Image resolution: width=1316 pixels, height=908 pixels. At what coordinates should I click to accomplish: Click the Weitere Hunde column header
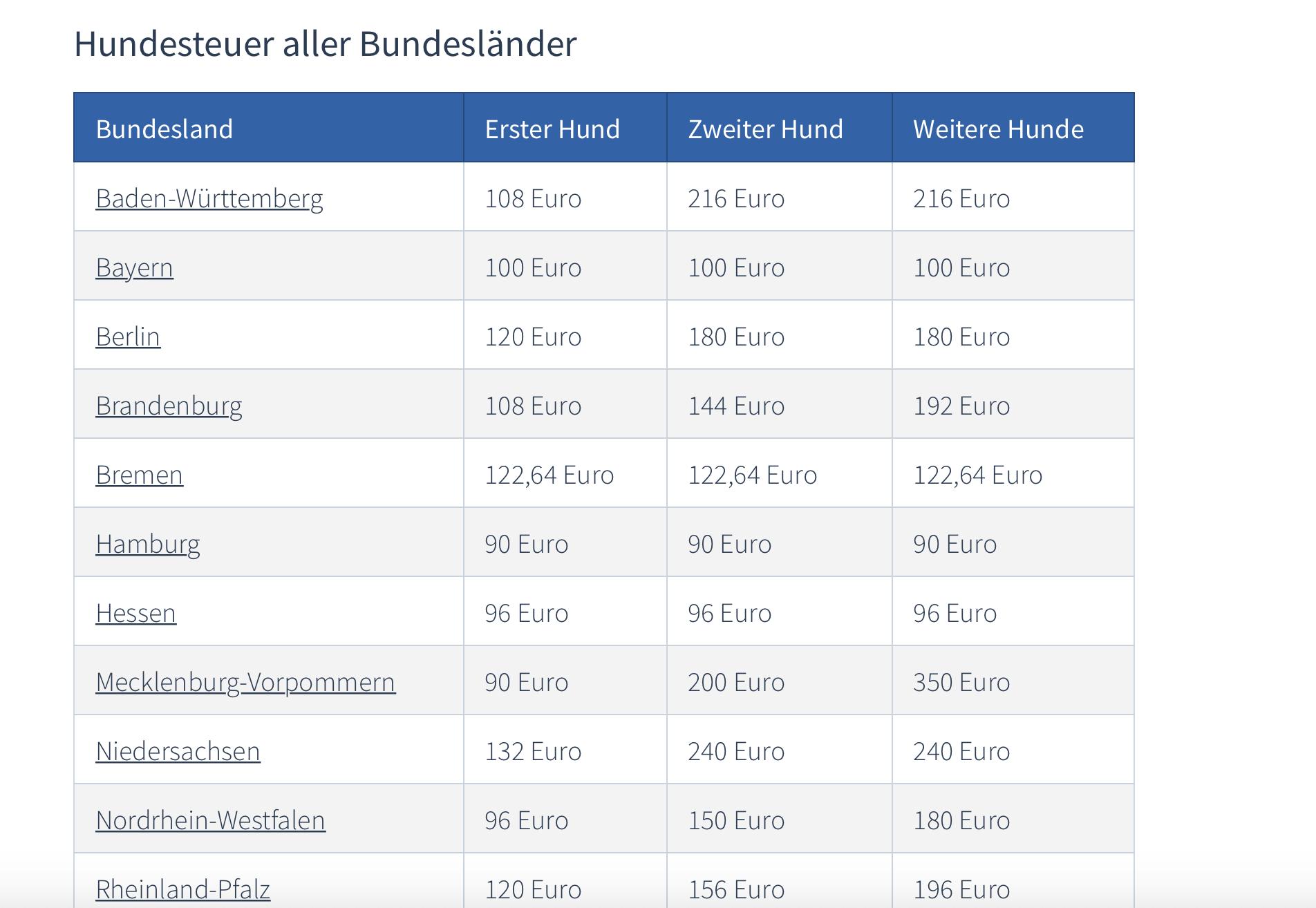(998, 129)
